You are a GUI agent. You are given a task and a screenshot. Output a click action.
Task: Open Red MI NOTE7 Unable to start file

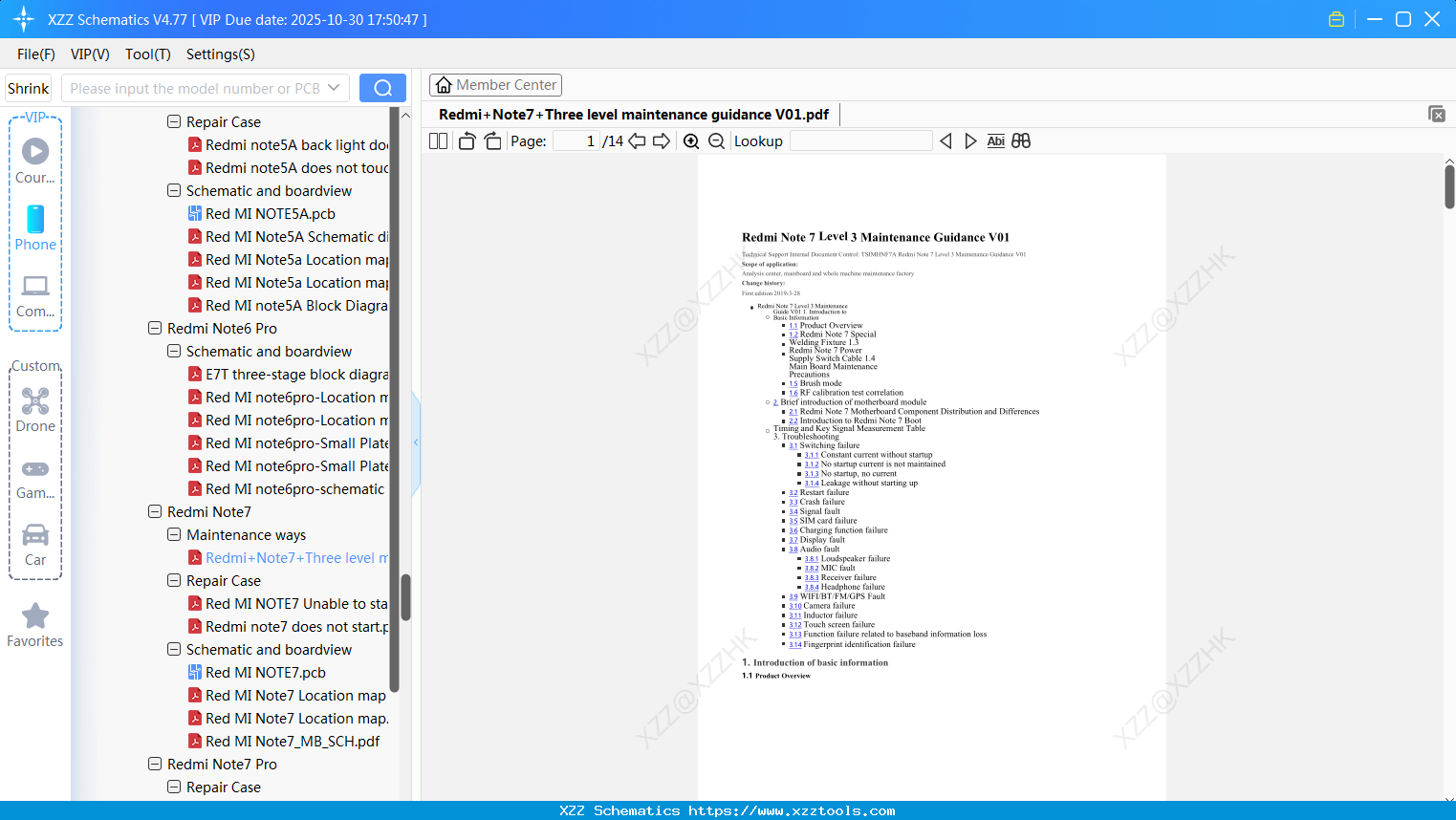(x=288, y=604)
